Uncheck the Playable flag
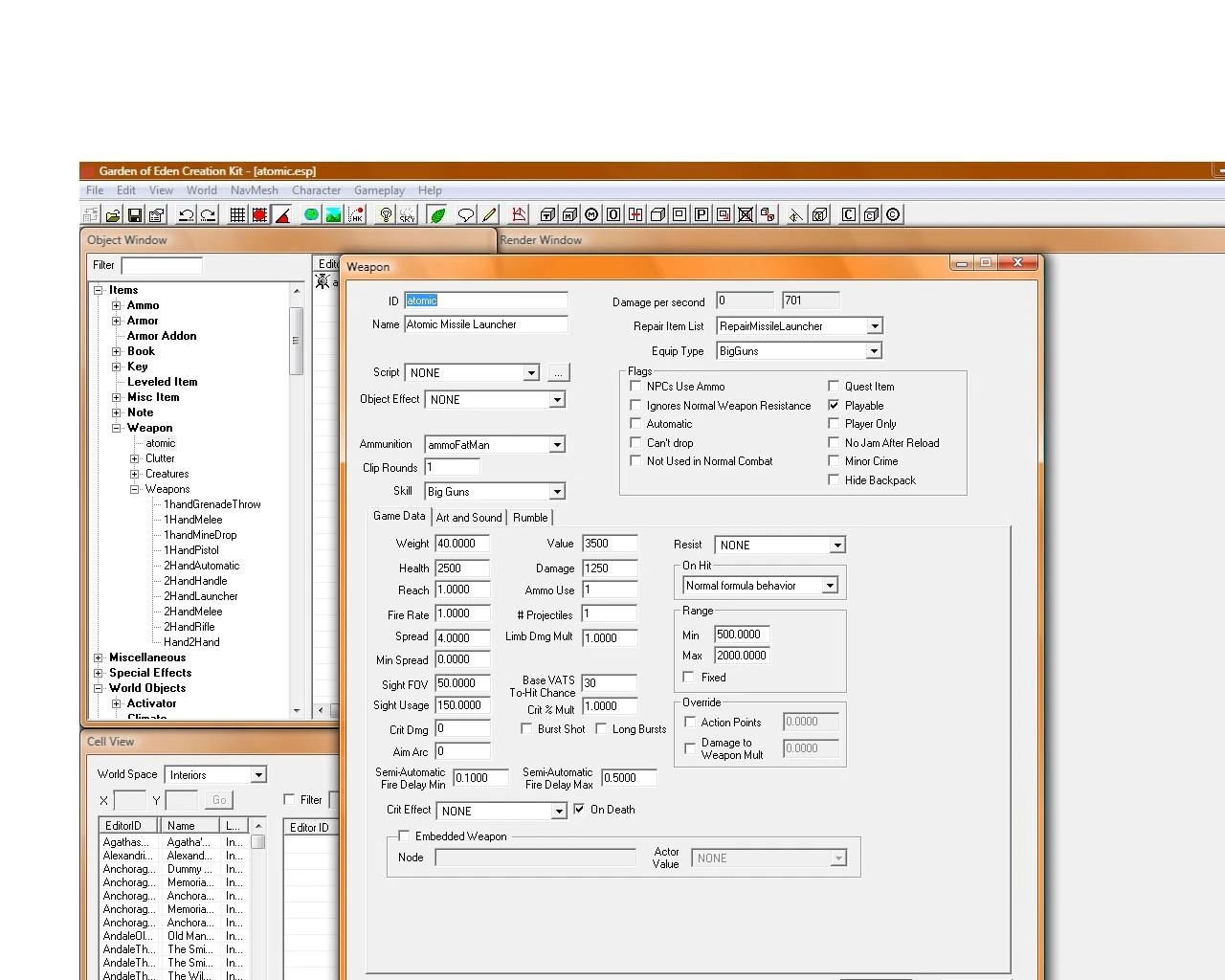The height and width of the screenshot is (980, 1225). (x=834, y=405)
